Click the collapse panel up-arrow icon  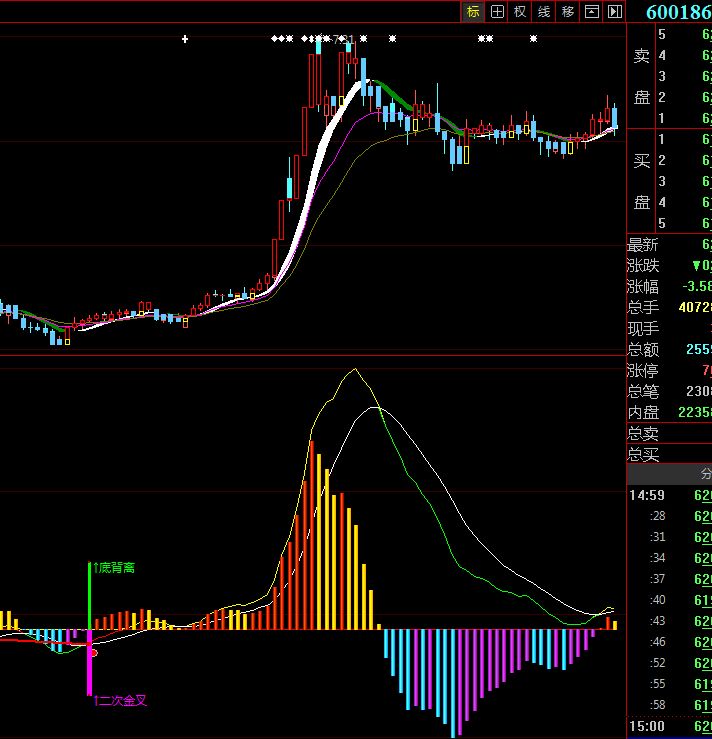(591, 12)
